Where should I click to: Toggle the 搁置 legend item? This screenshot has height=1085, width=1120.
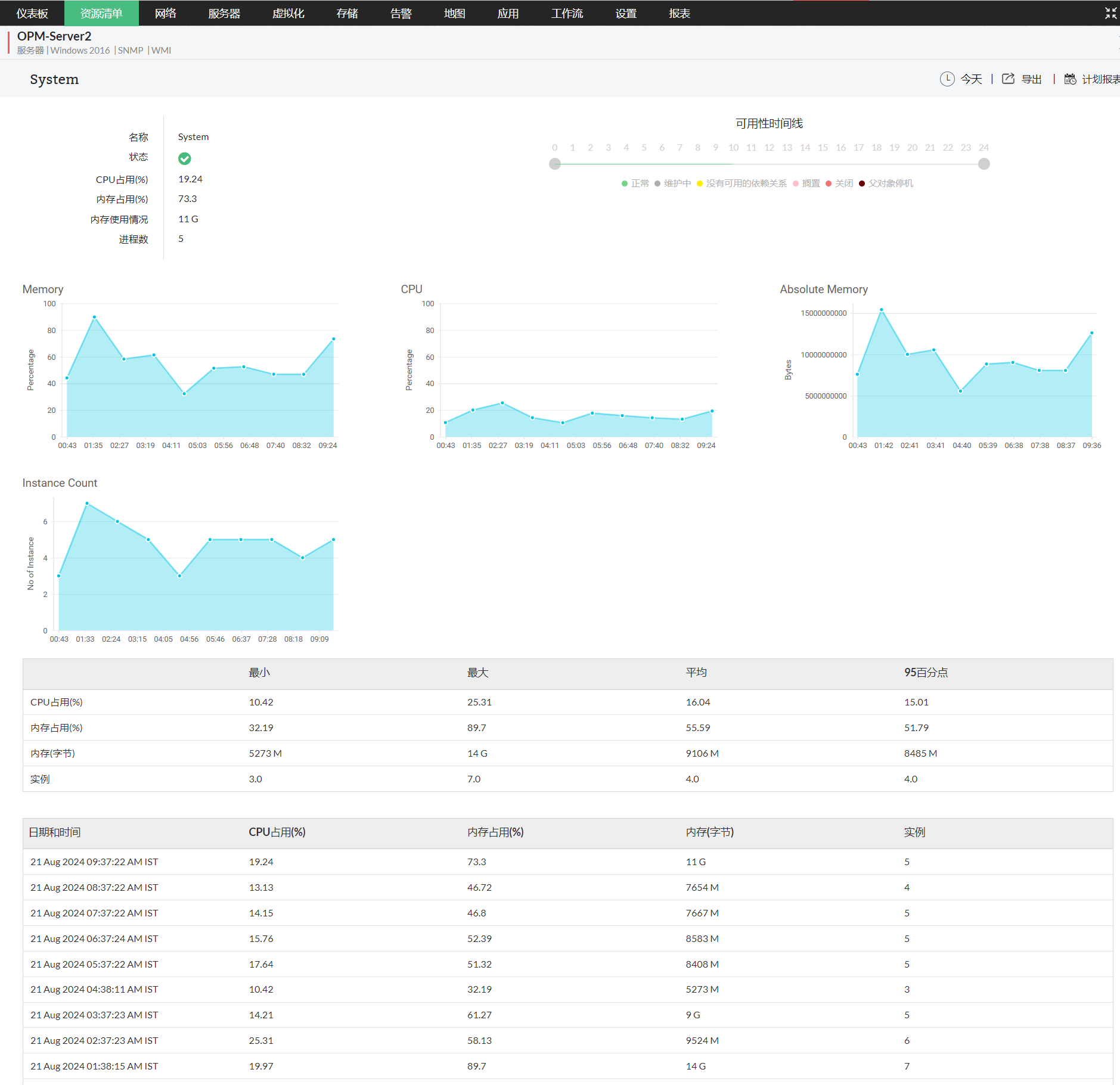(806, 184)
